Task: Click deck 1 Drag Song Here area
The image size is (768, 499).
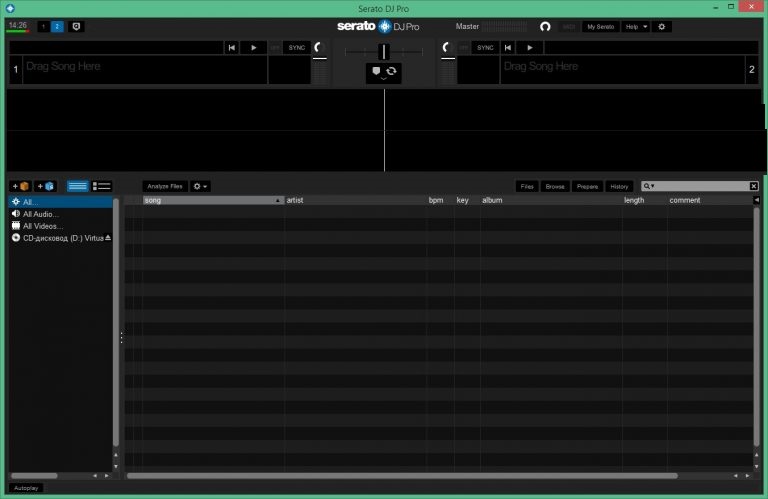Action: (x=145, y=70)
